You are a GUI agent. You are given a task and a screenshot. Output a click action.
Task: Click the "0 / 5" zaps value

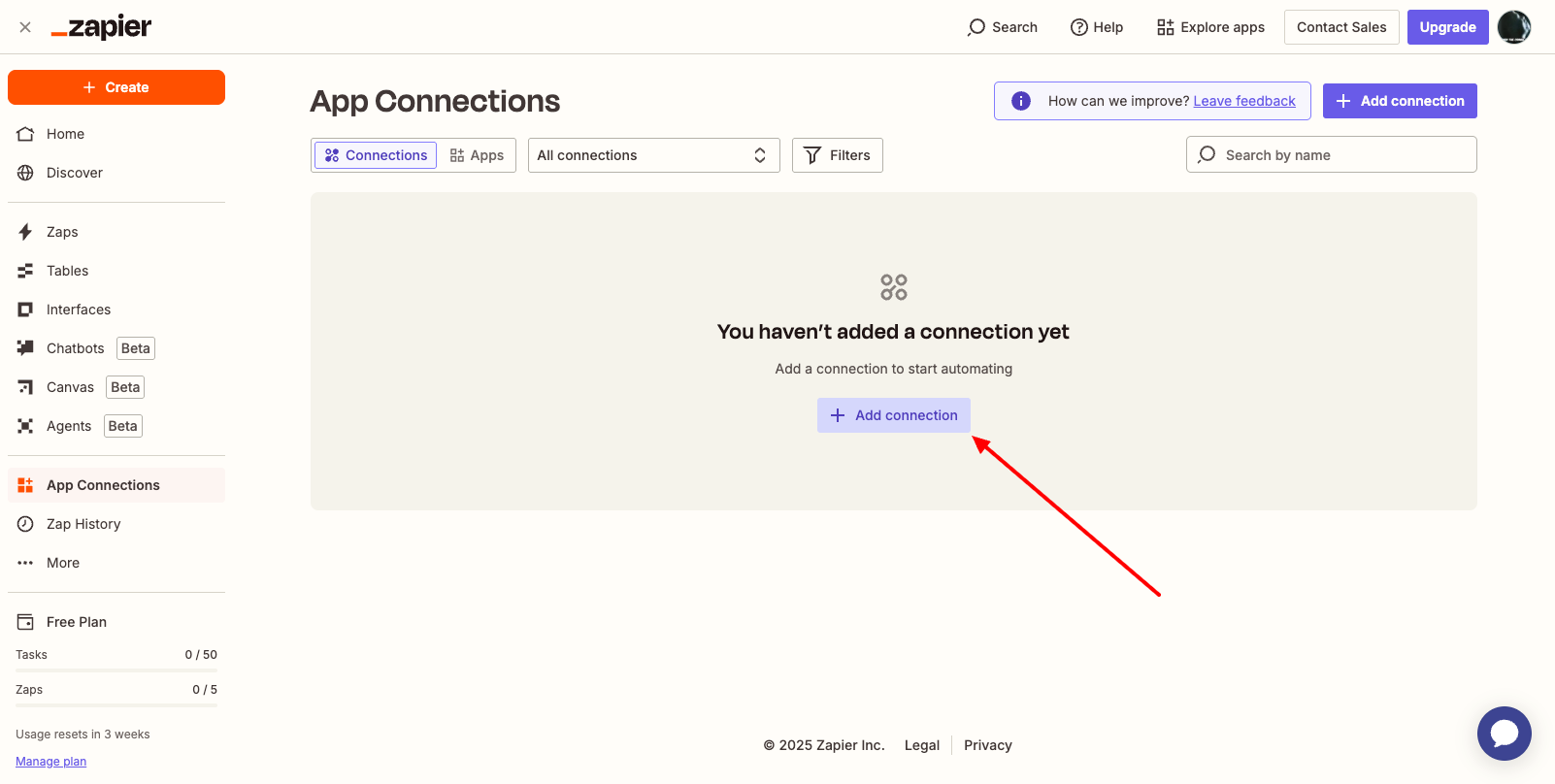(x=205, y=690)
